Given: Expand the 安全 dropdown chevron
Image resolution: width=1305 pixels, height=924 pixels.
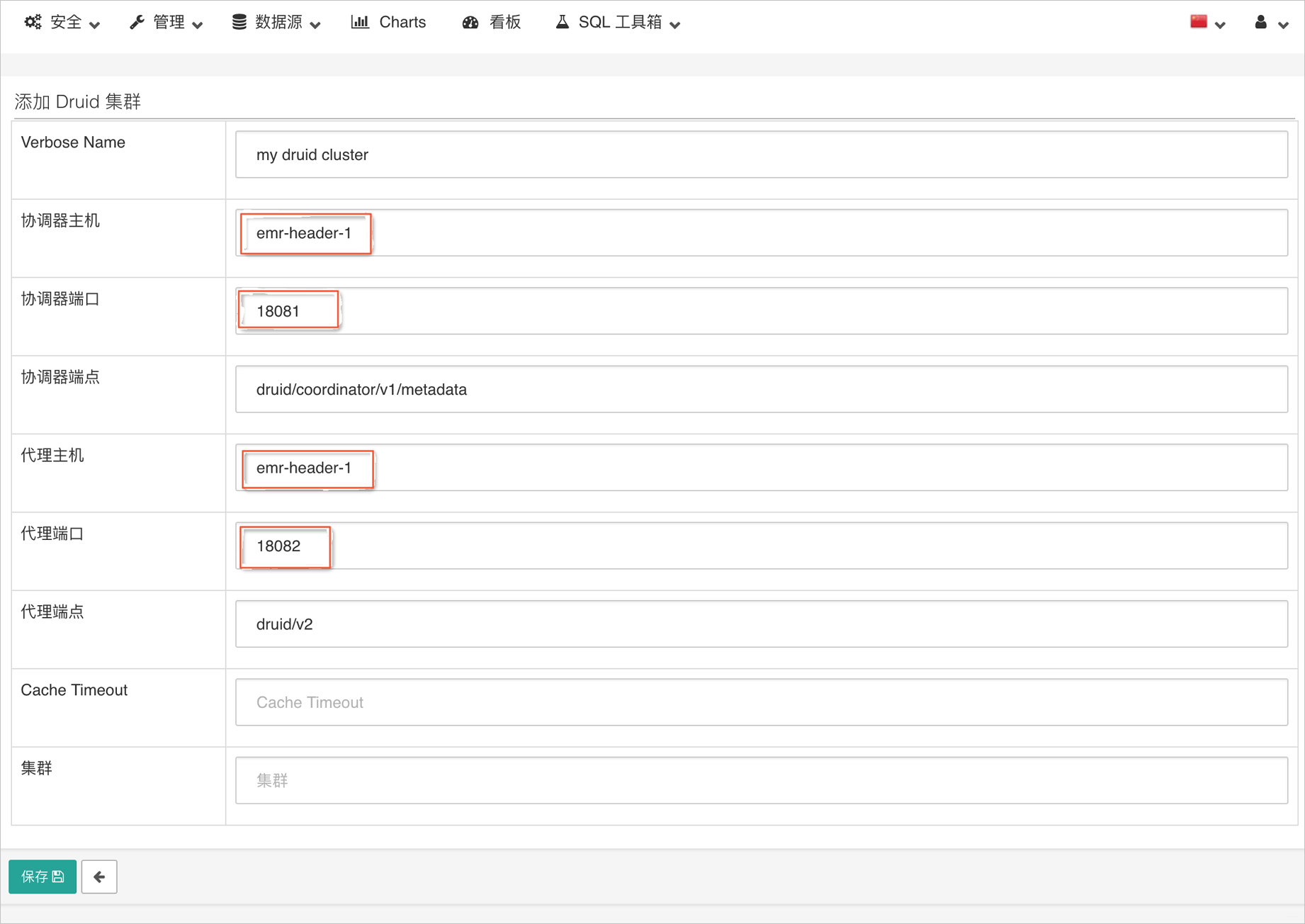Looking at the screenshot, I should (x=94, y=25).
